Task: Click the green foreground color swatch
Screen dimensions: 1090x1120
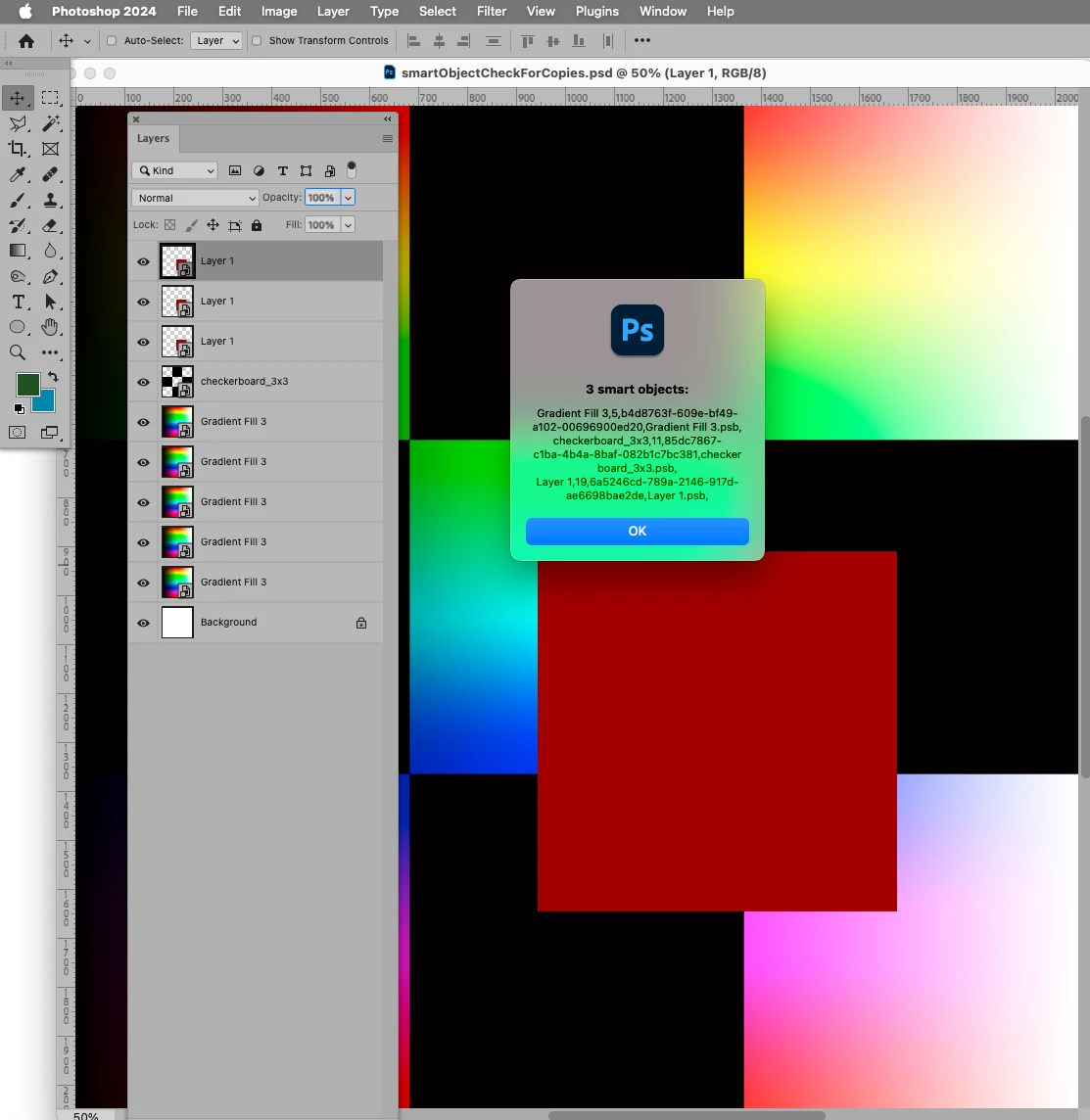Action: coord(27,385)
